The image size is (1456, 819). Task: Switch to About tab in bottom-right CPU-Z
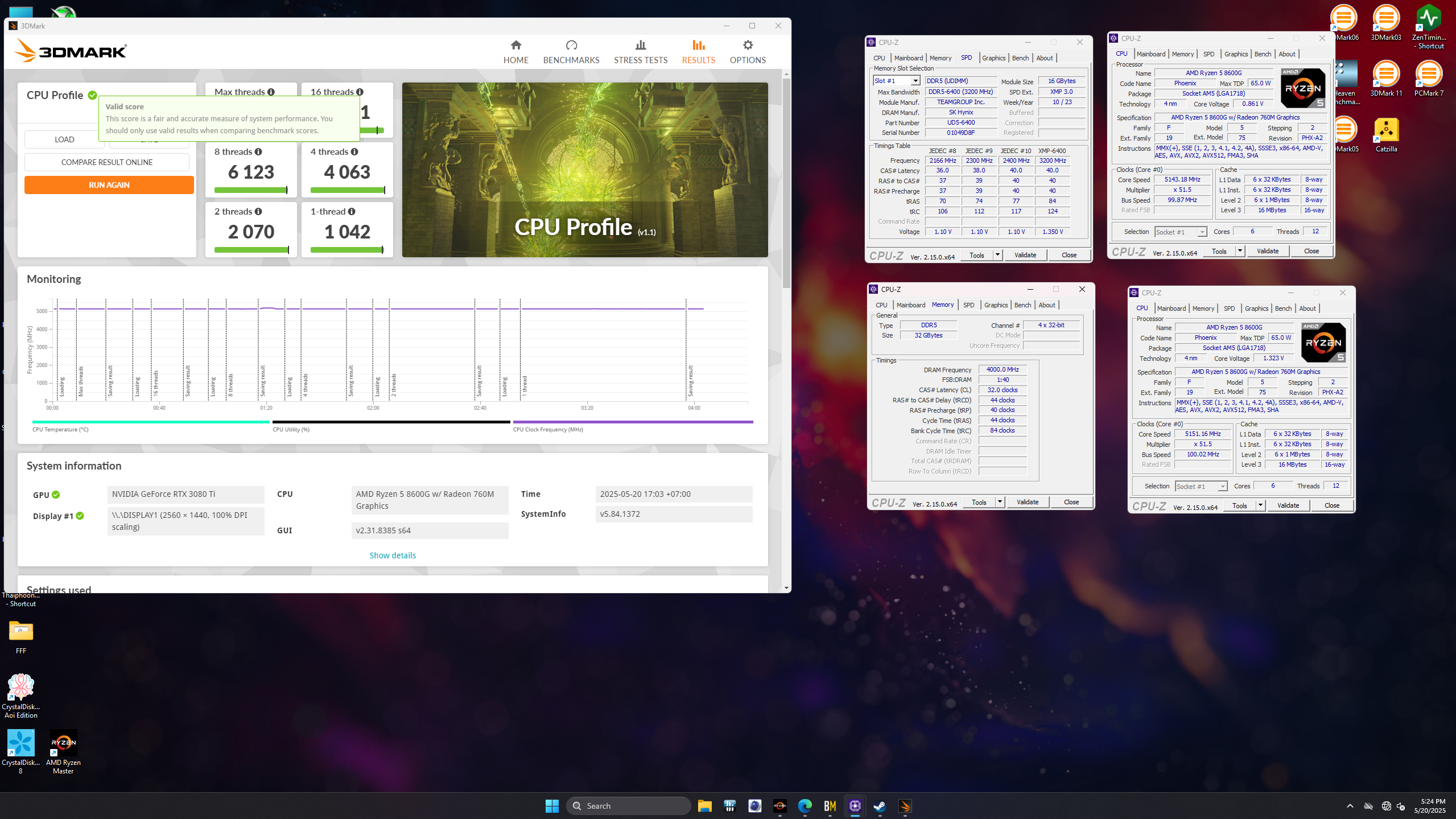click(x=1307, y=308)
